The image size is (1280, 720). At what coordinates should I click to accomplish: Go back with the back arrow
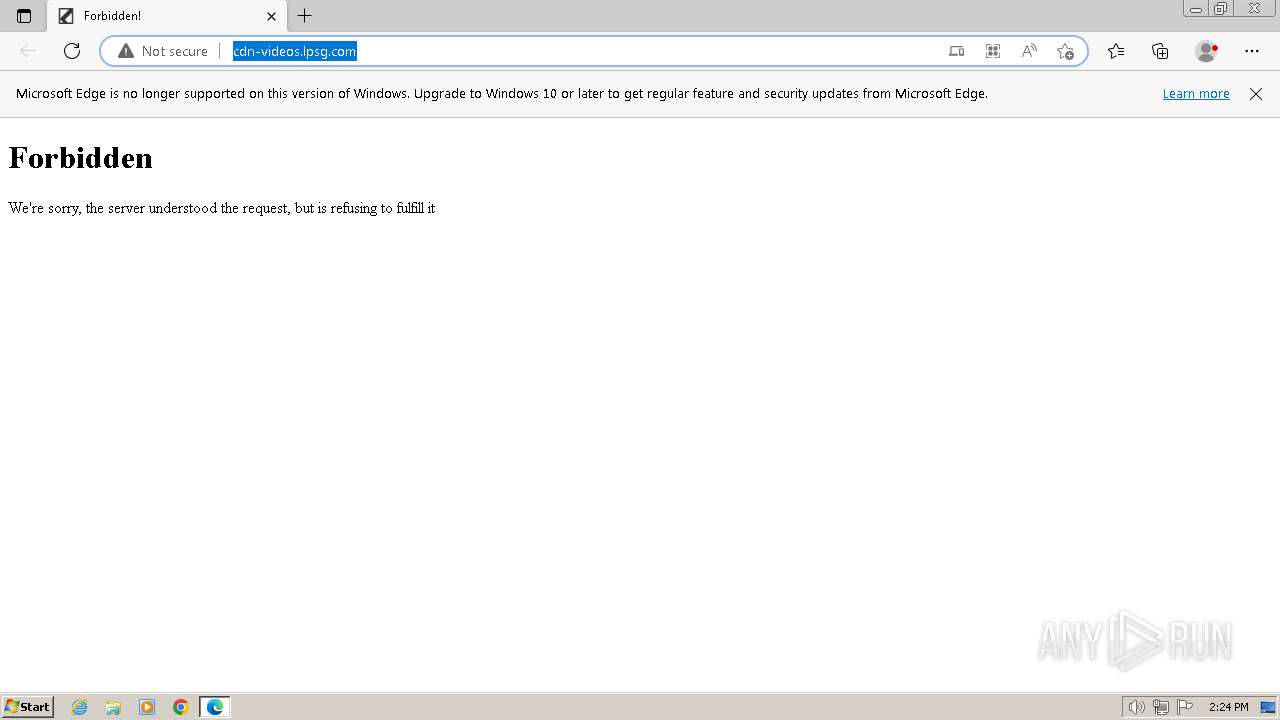pyautogui.click(x=28, y=51)
